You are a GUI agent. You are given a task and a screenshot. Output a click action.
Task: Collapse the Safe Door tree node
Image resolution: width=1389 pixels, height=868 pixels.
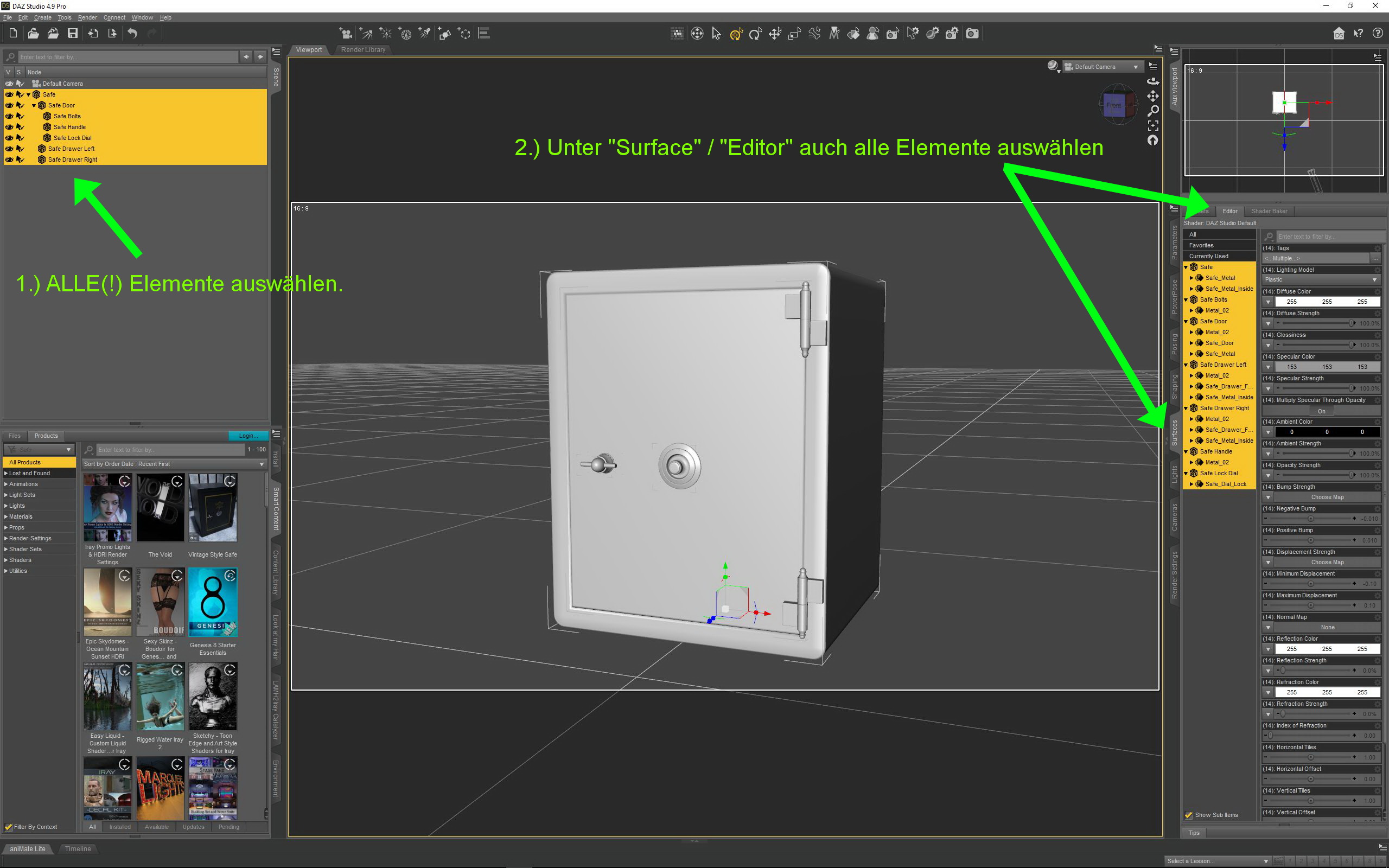pos(34,105)
